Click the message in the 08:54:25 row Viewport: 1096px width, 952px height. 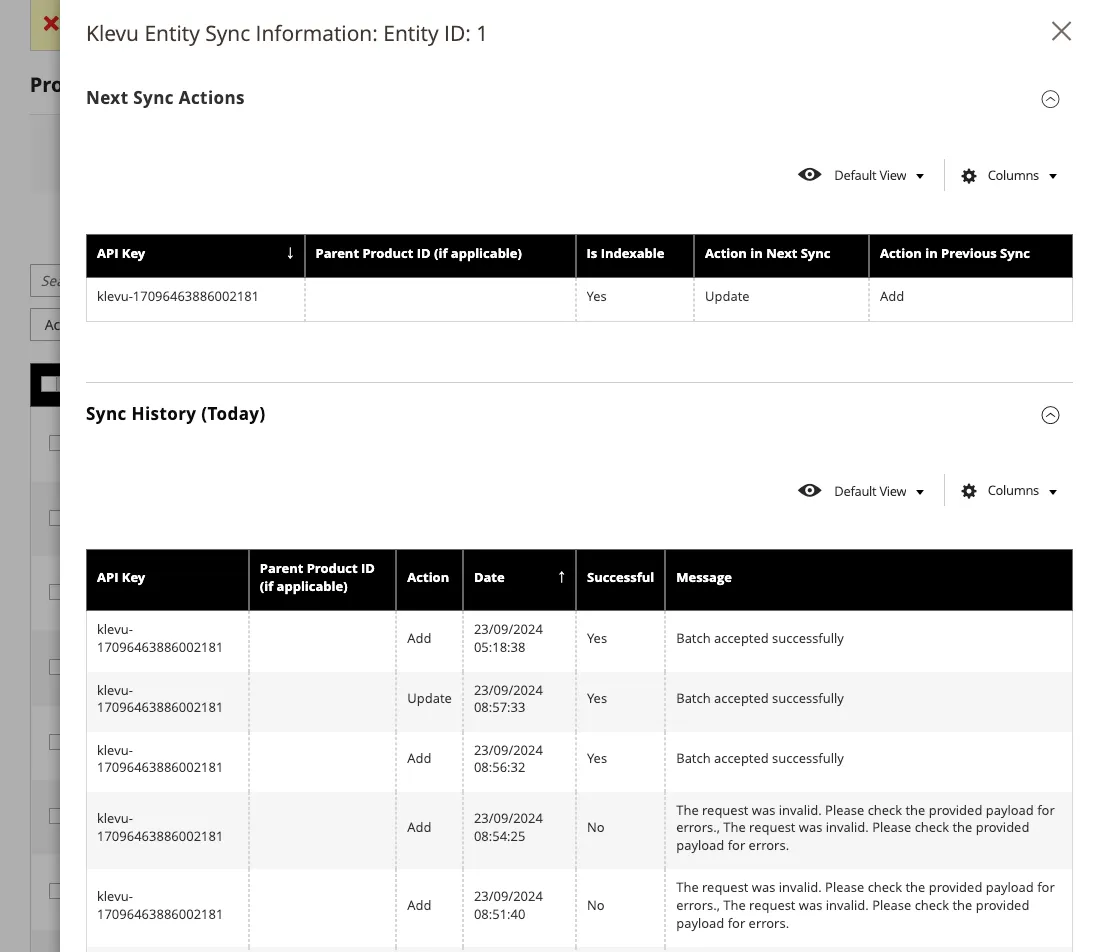(x=865, y=828)
